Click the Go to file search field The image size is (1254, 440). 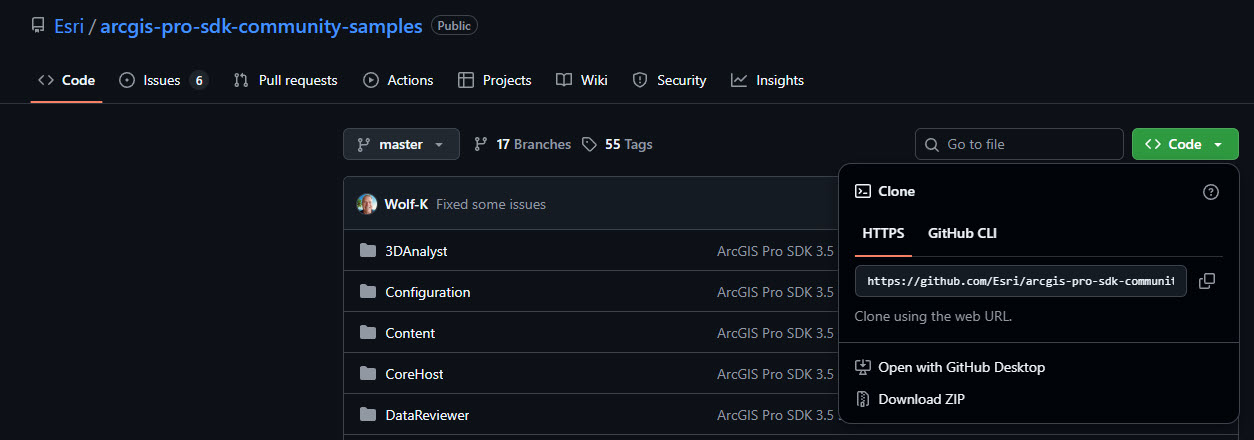tap(1019, 144)
